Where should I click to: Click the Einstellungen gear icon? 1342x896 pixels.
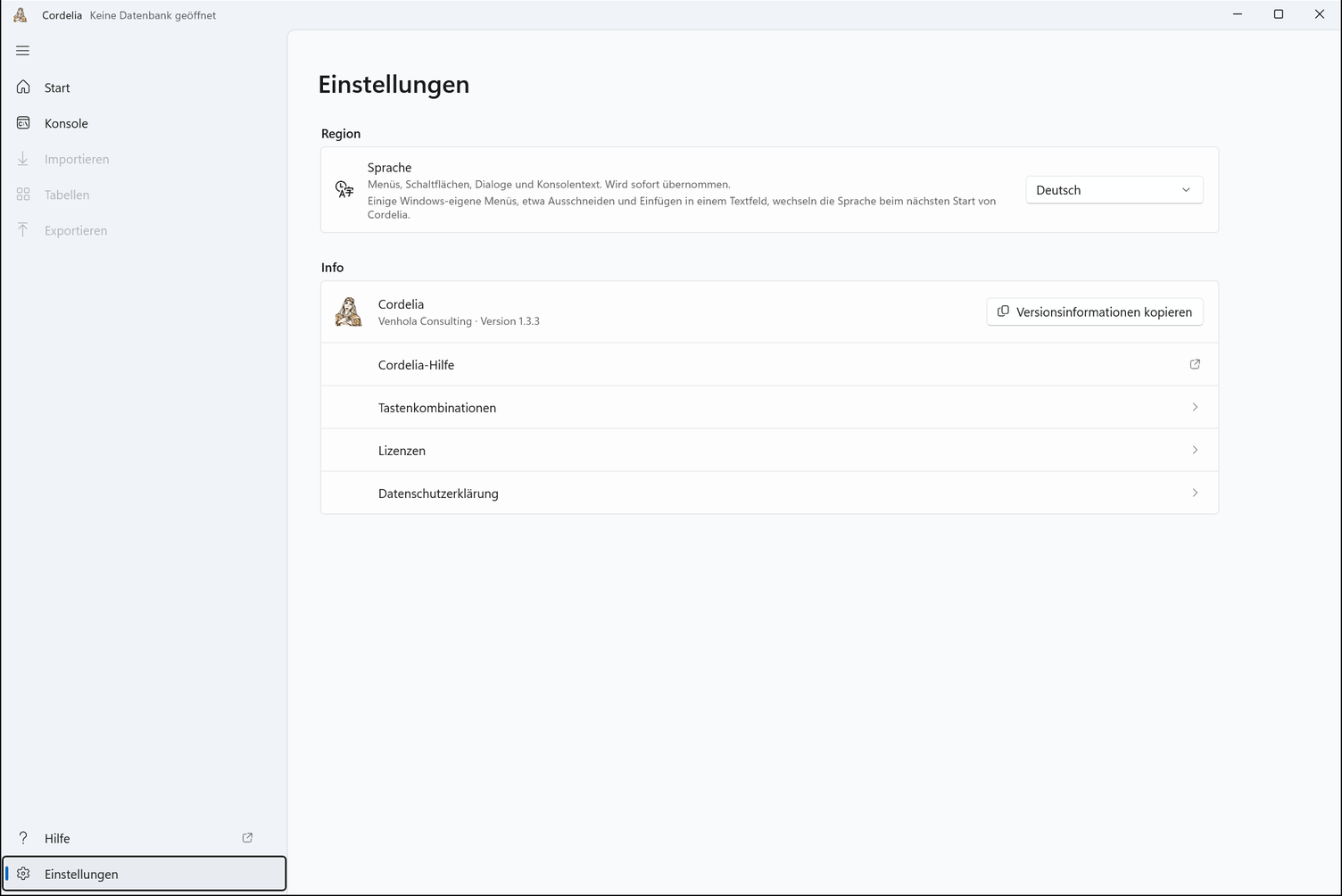click(23, 874)
